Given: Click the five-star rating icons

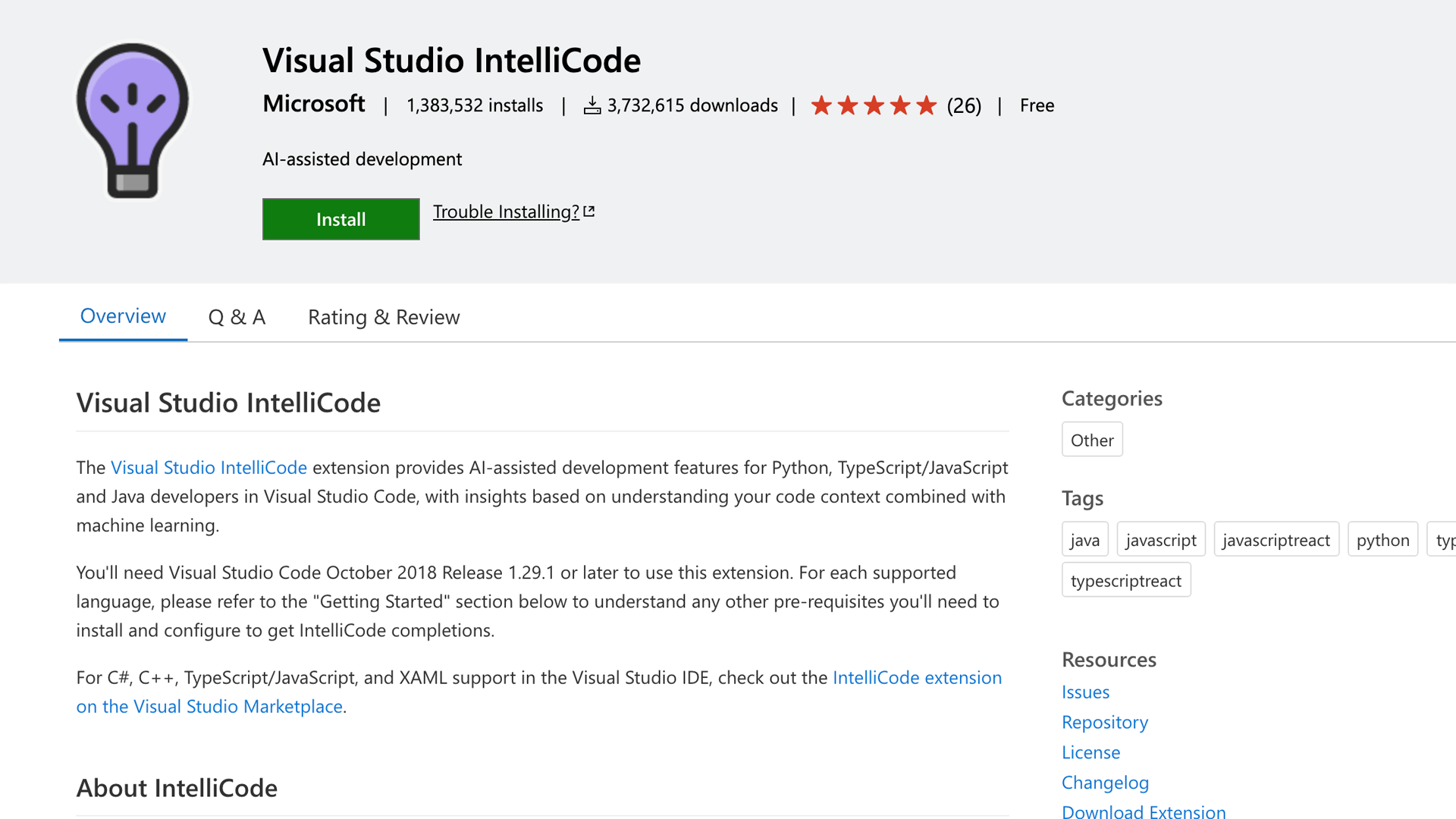Looking at the screenshot, I should click(x=874, y=105).
